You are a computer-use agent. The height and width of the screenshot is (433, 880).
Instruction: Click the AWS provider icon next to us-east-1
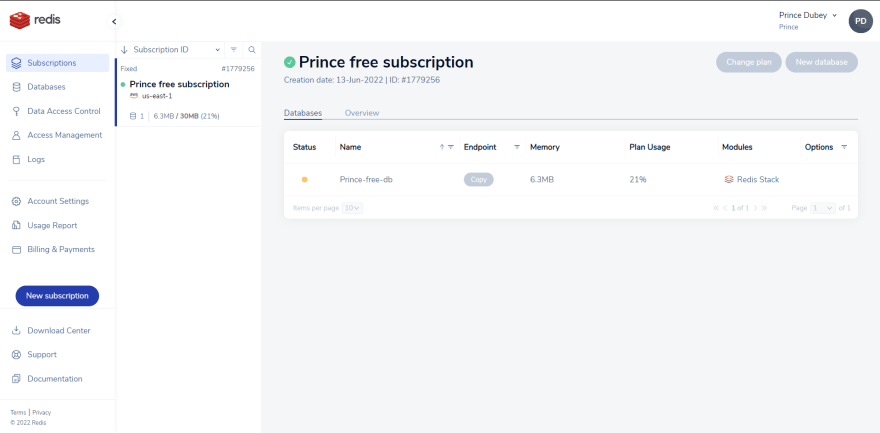134,96
